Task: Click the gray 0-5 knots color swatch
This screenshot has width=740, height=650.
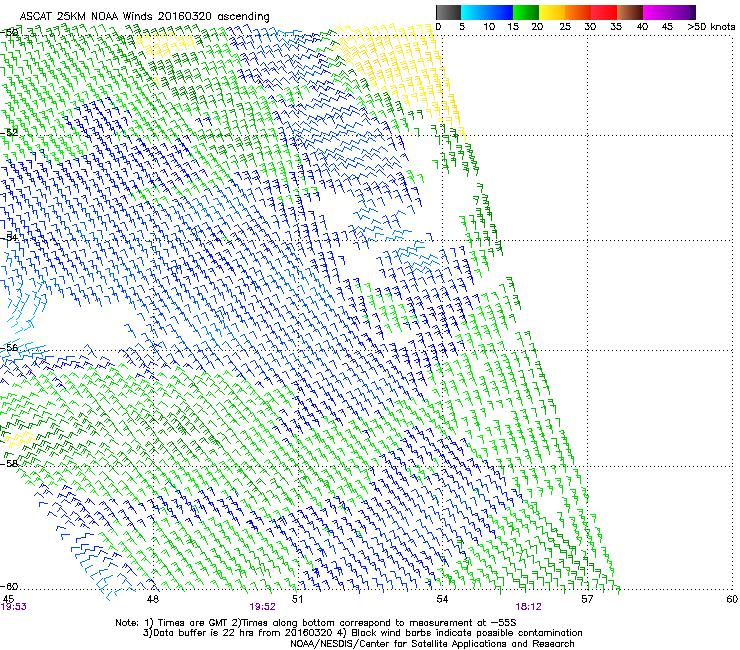Action: coord(448,12)
